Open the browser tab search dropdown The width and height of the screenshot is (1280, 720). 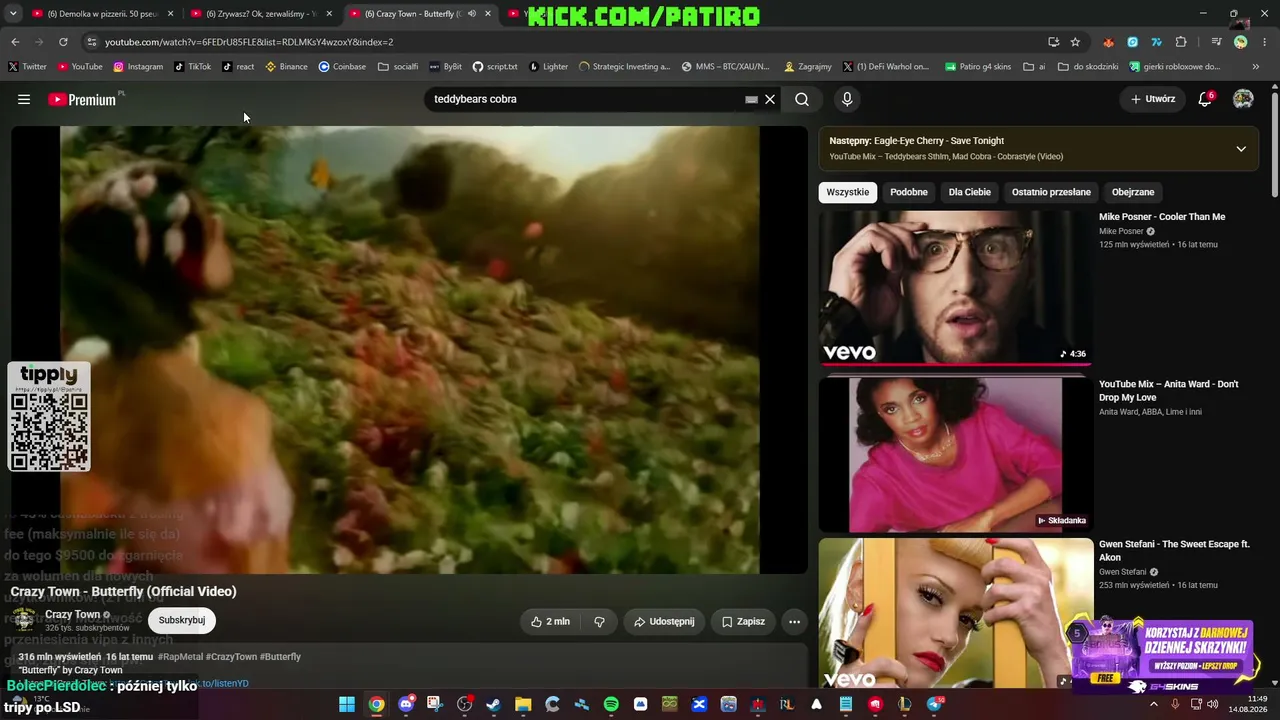tap(13, 14)
